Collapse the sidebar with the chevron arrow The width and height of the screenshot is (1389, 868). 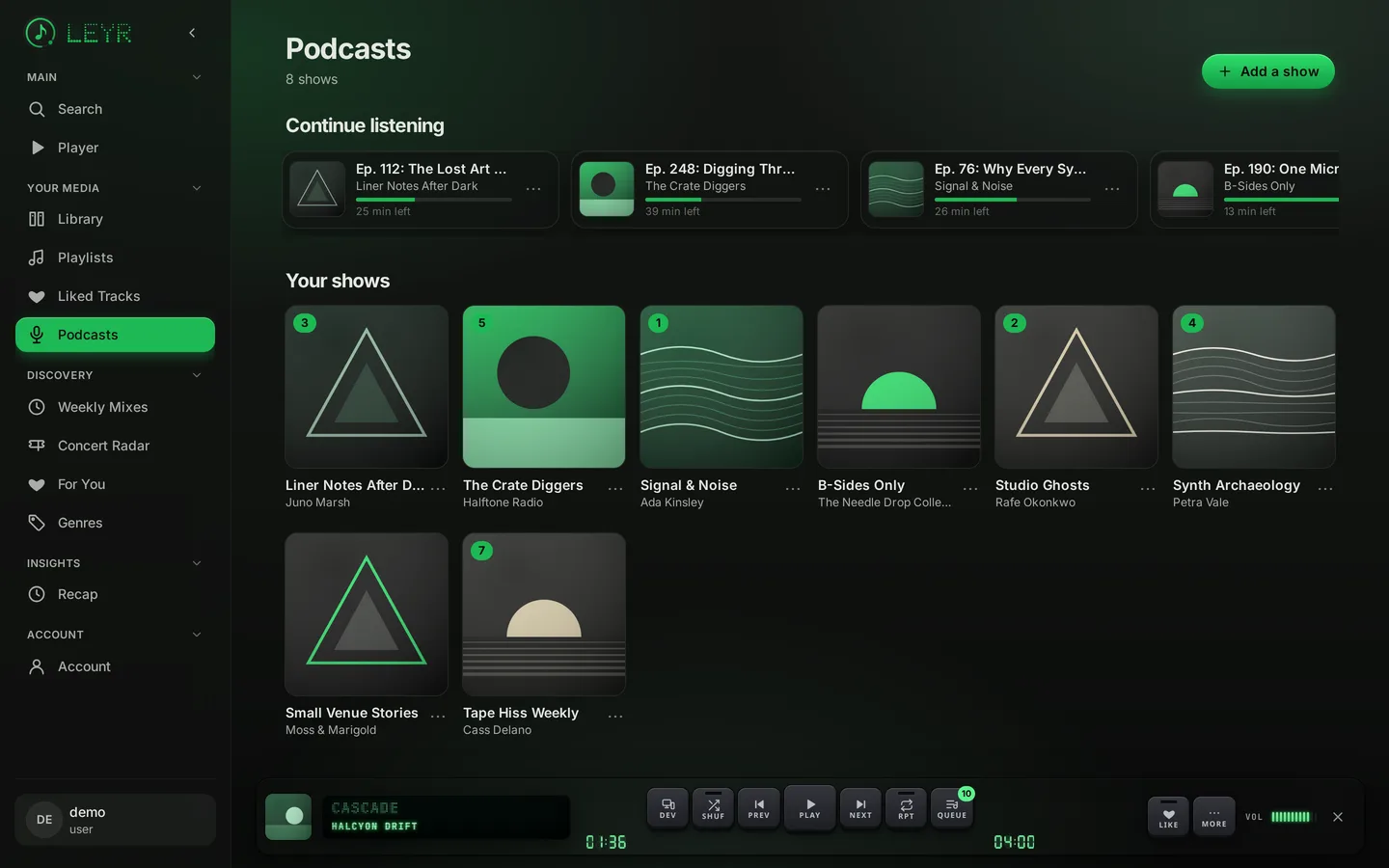point(192,33)
